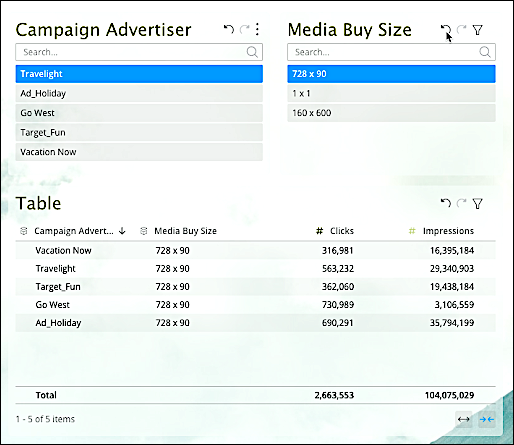This screenshot has height=445, width=514.
Task: Click clicks value 362,060
Action: [x=338, y=286]
